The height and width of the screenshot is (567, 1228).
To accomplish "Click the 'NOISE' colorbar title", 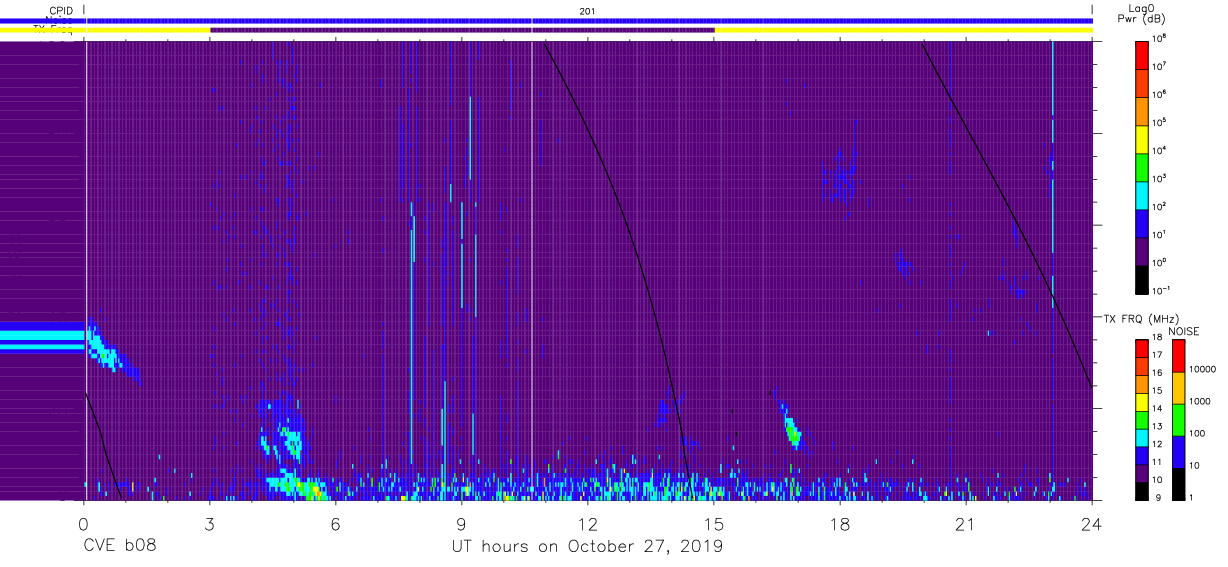I will (x=1183, y=331).
